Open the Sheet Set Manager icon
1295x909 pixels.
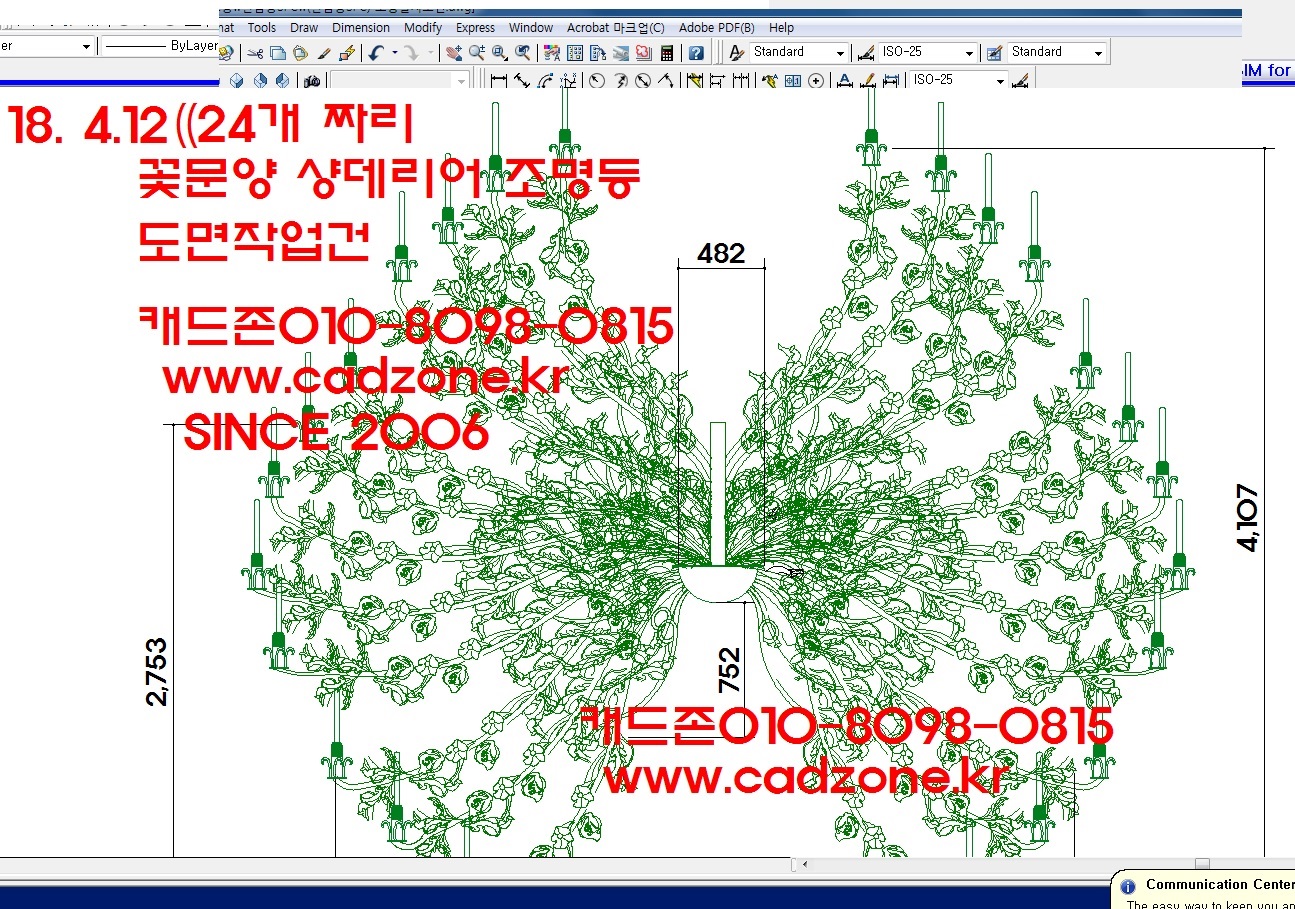point(621,53)
